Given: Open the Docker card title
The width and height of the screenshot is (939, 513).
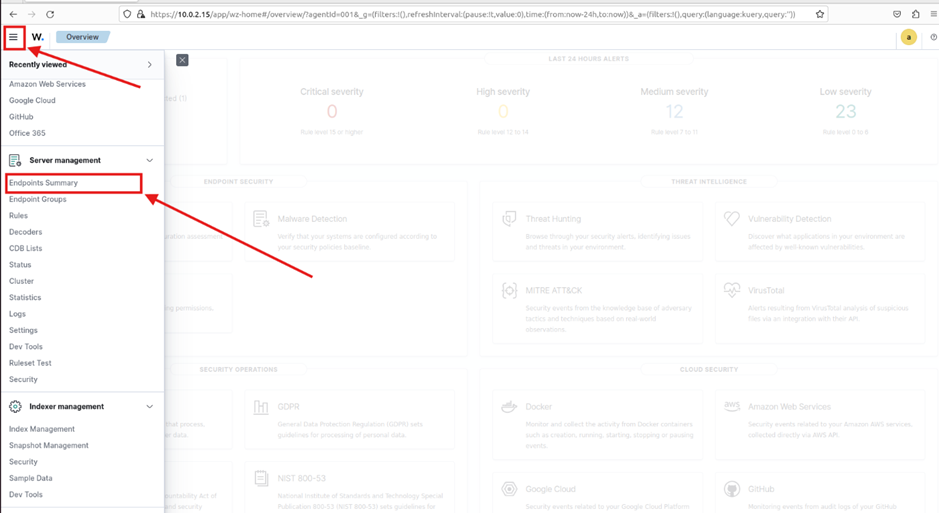Looking at the screenshot, I should click(538, 407).
